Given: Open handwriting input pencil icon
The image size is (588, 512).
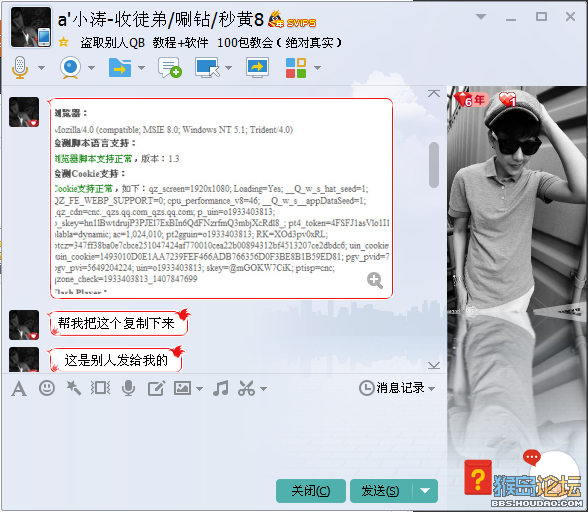Looking at the screenshot, I should (x=156, y=388).
